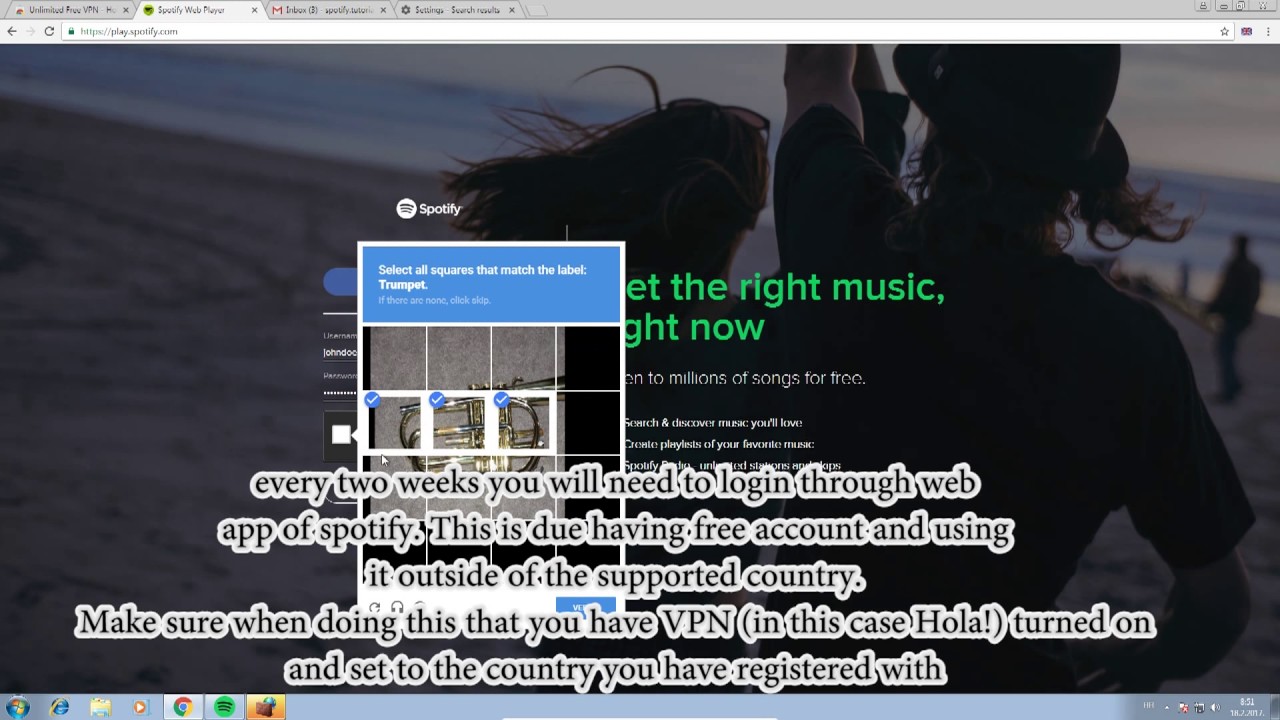Open the volume control in system tray
The height and width of the screenshot is (720, 1280).
[x=1216, y=707]
